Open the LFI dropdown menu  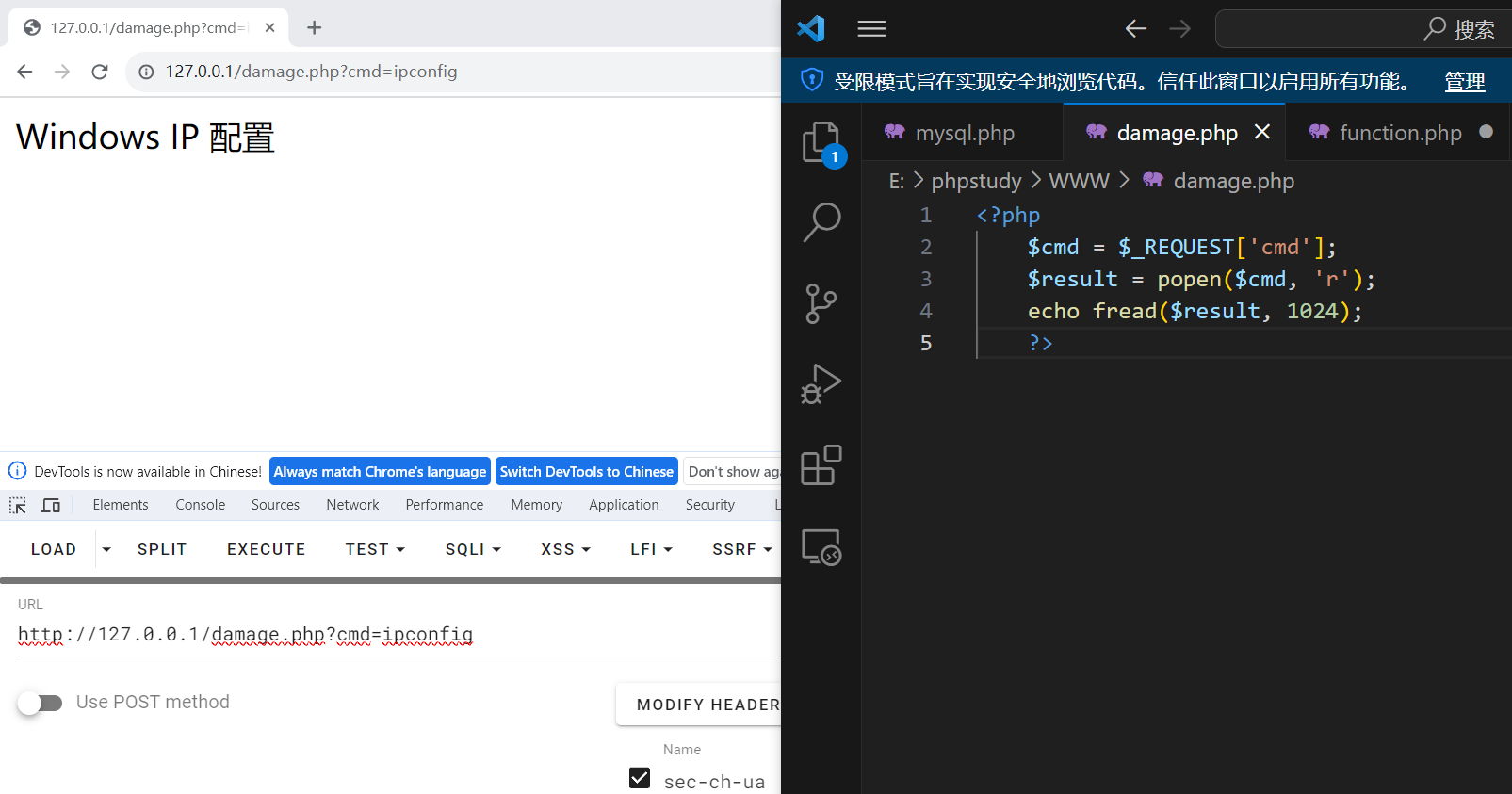(x=651, y=549)
